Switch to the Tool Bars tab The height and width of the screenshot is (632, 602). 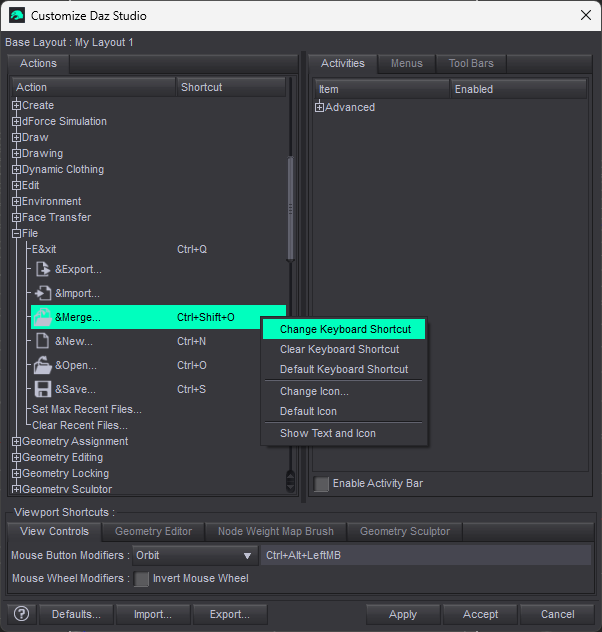click(471, 64)
